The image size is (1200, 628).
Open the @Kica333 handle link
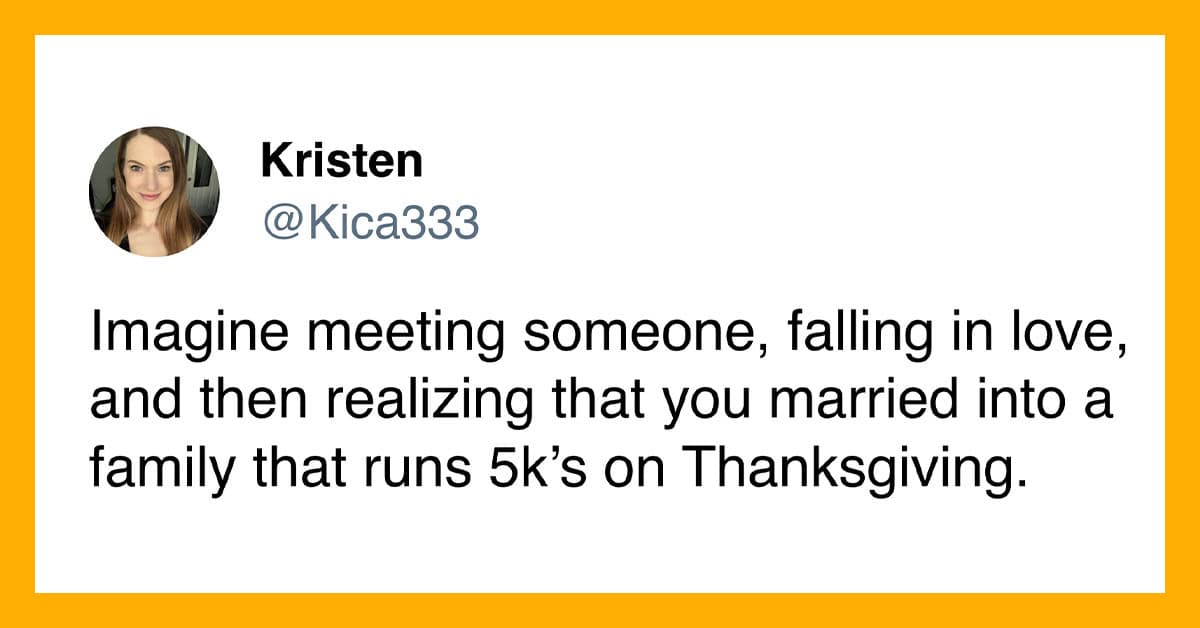tap(370, 224)
